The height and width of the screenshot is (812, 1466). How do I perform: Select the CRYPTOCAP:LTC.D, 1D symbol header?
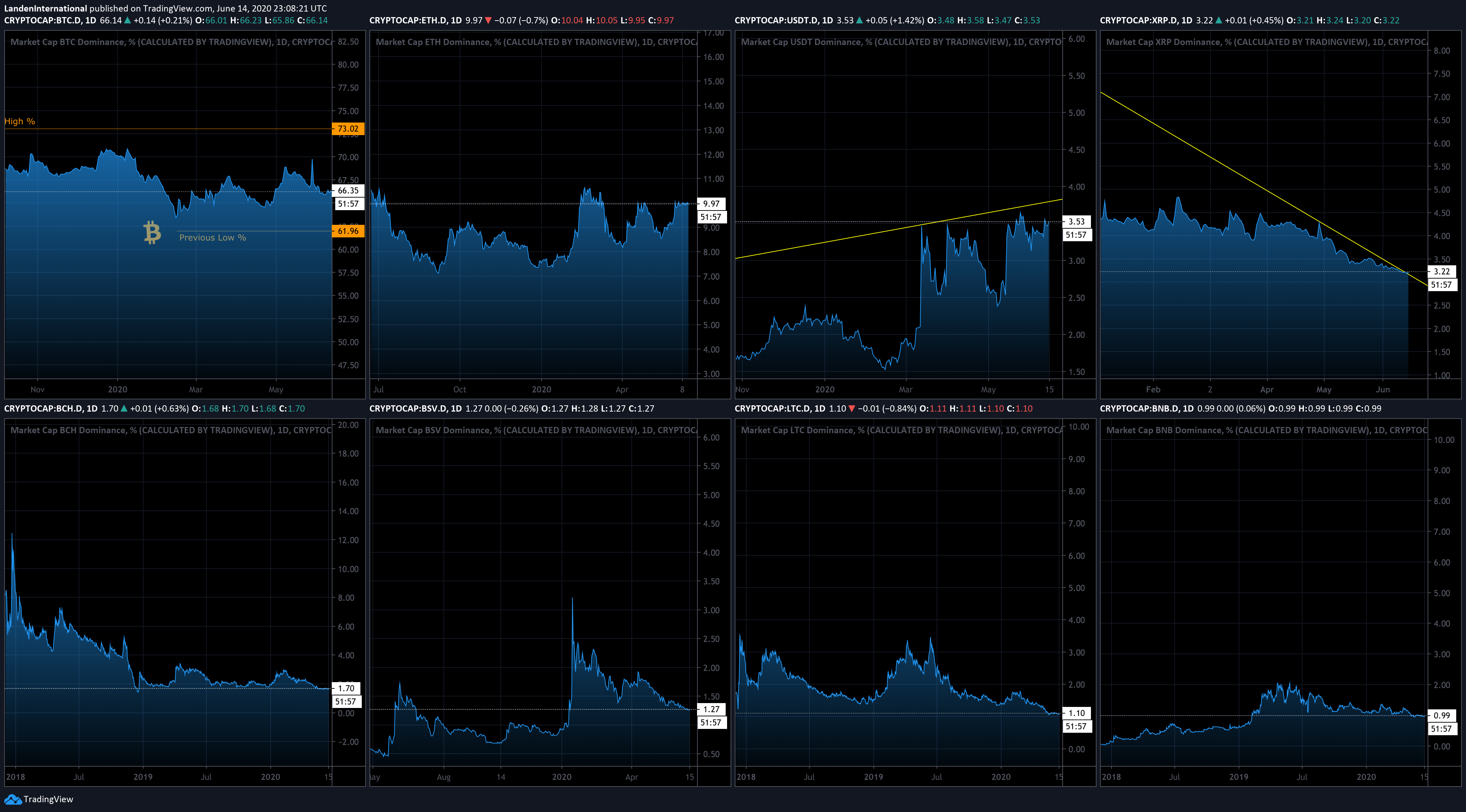click(x=780, y=408)
